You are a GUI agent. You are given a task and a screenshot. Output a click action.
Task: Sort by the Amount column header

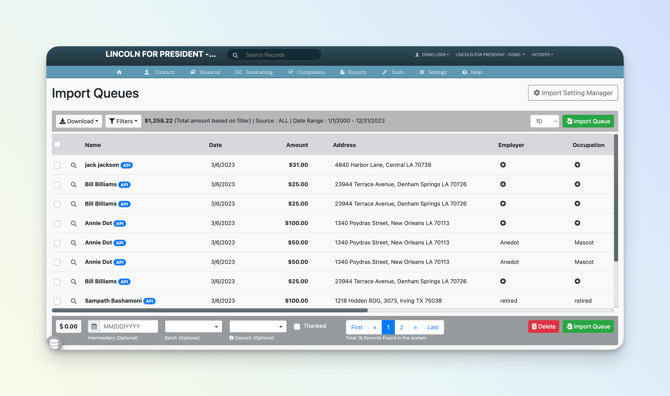[x=297, y=145]
